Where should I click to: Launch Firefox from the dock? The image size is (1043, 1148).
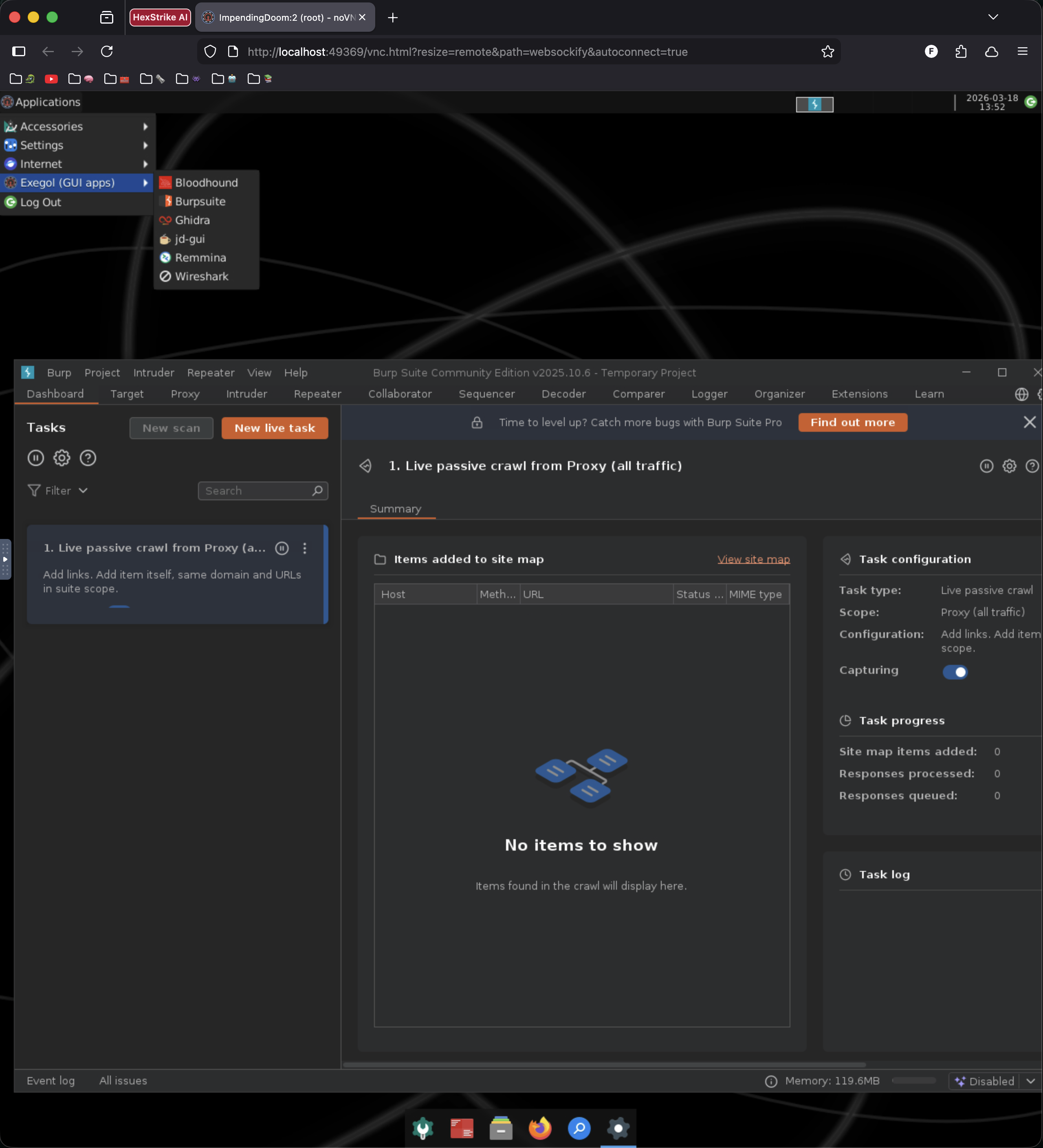pos(539,1128)
